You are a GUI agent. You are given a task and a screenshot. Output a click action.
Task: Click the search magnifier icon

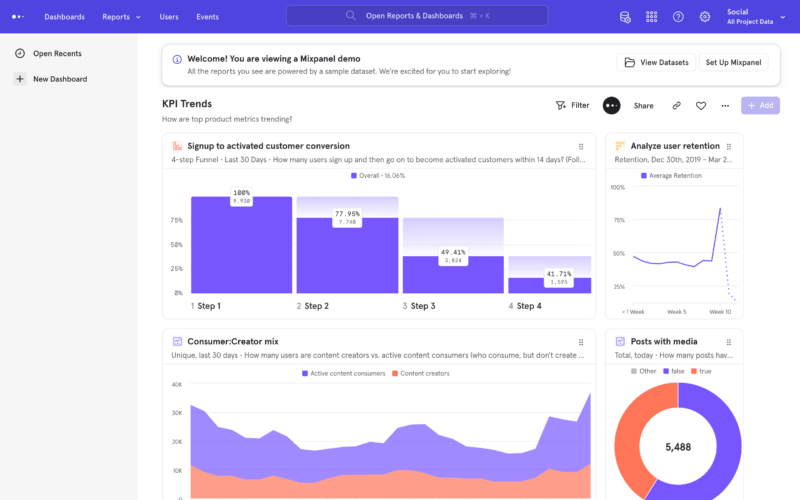351,16
